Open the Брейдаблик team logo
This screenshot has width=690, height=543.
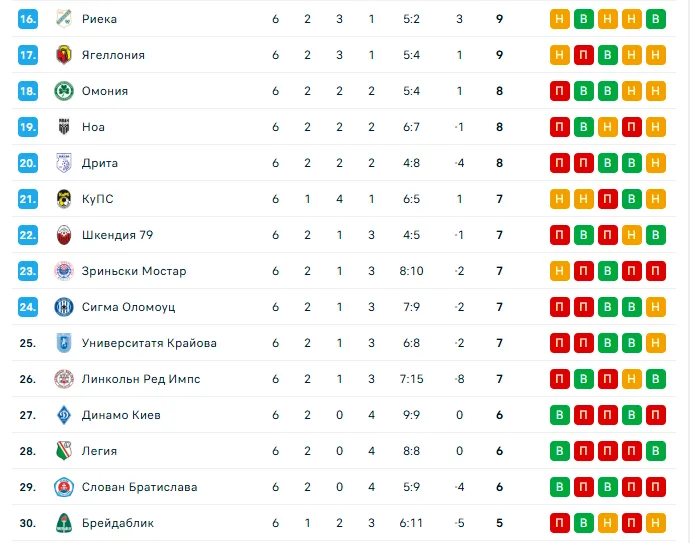tap(63, 523)
